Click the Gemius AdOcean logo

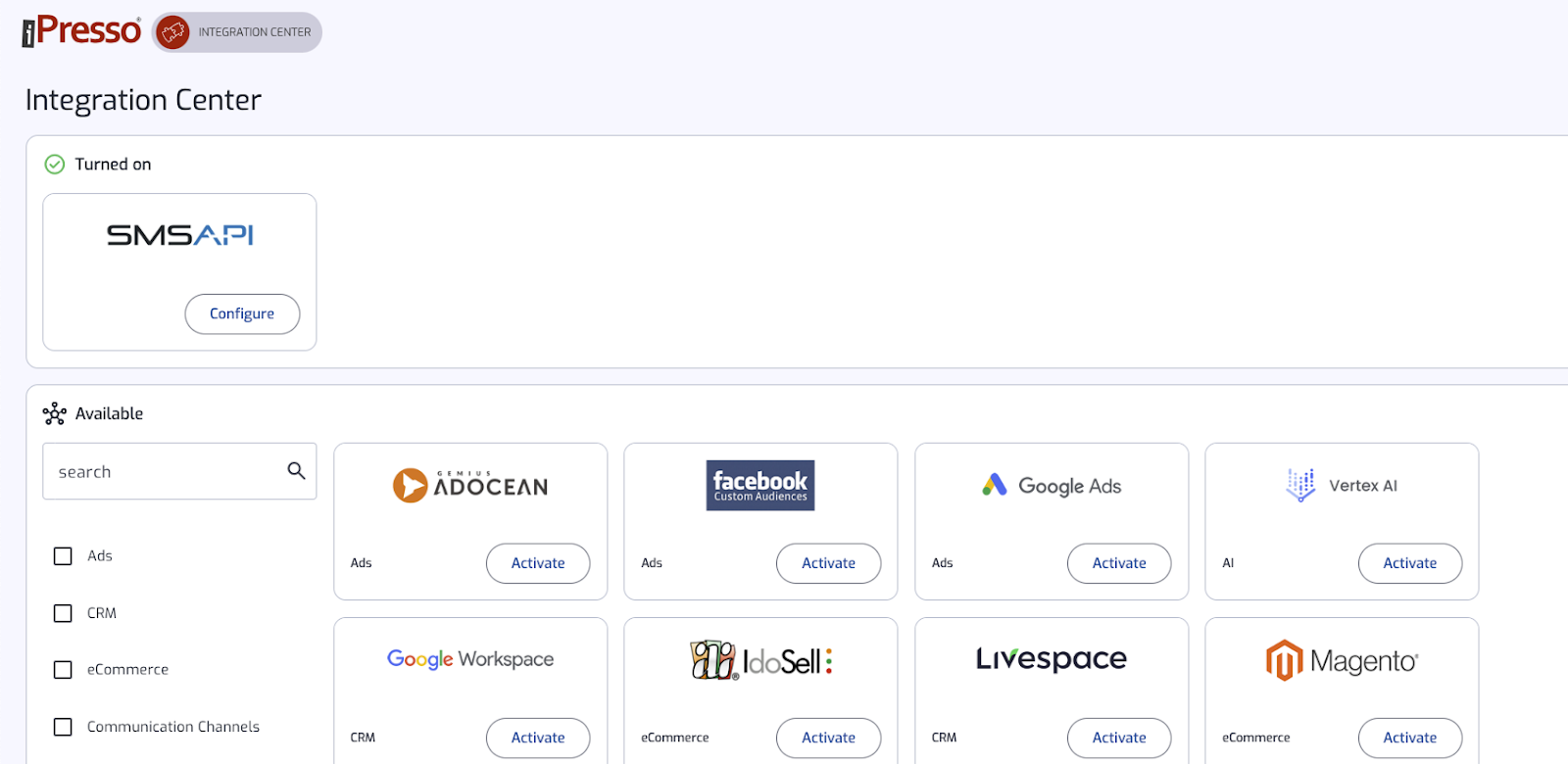click(470, 485)
